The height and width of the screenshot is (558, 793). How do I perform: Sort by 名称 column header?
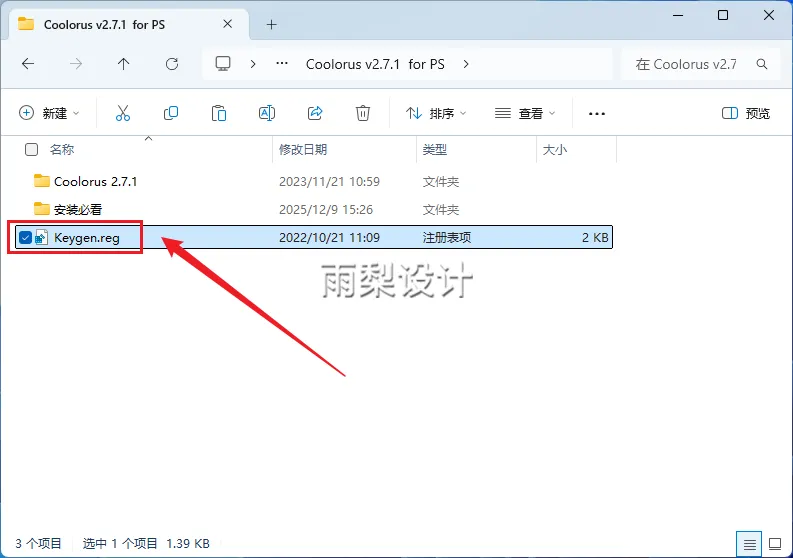[x=62, y=149]
